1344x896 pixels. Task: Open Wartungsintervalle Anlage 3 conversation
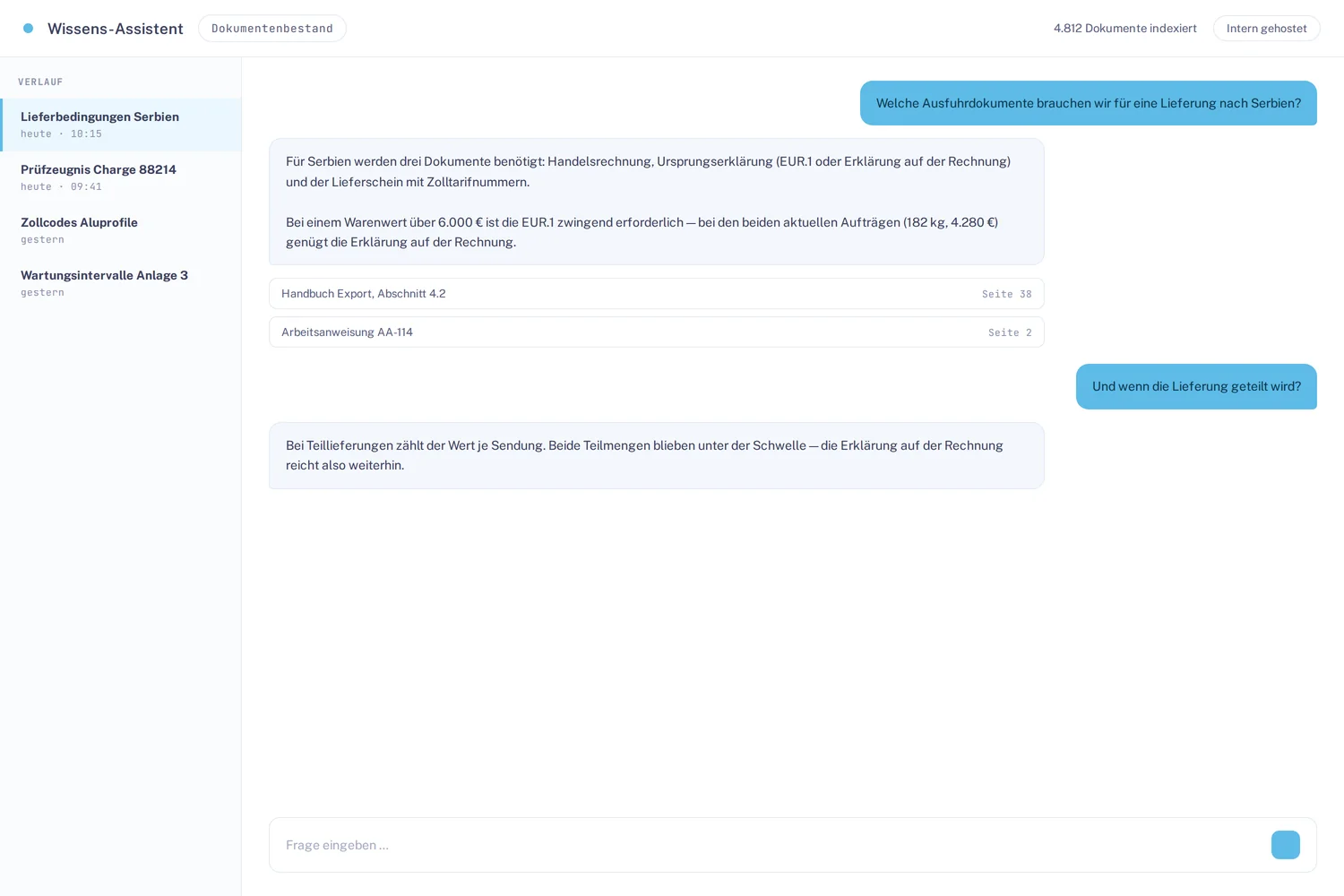click(121, 283)
